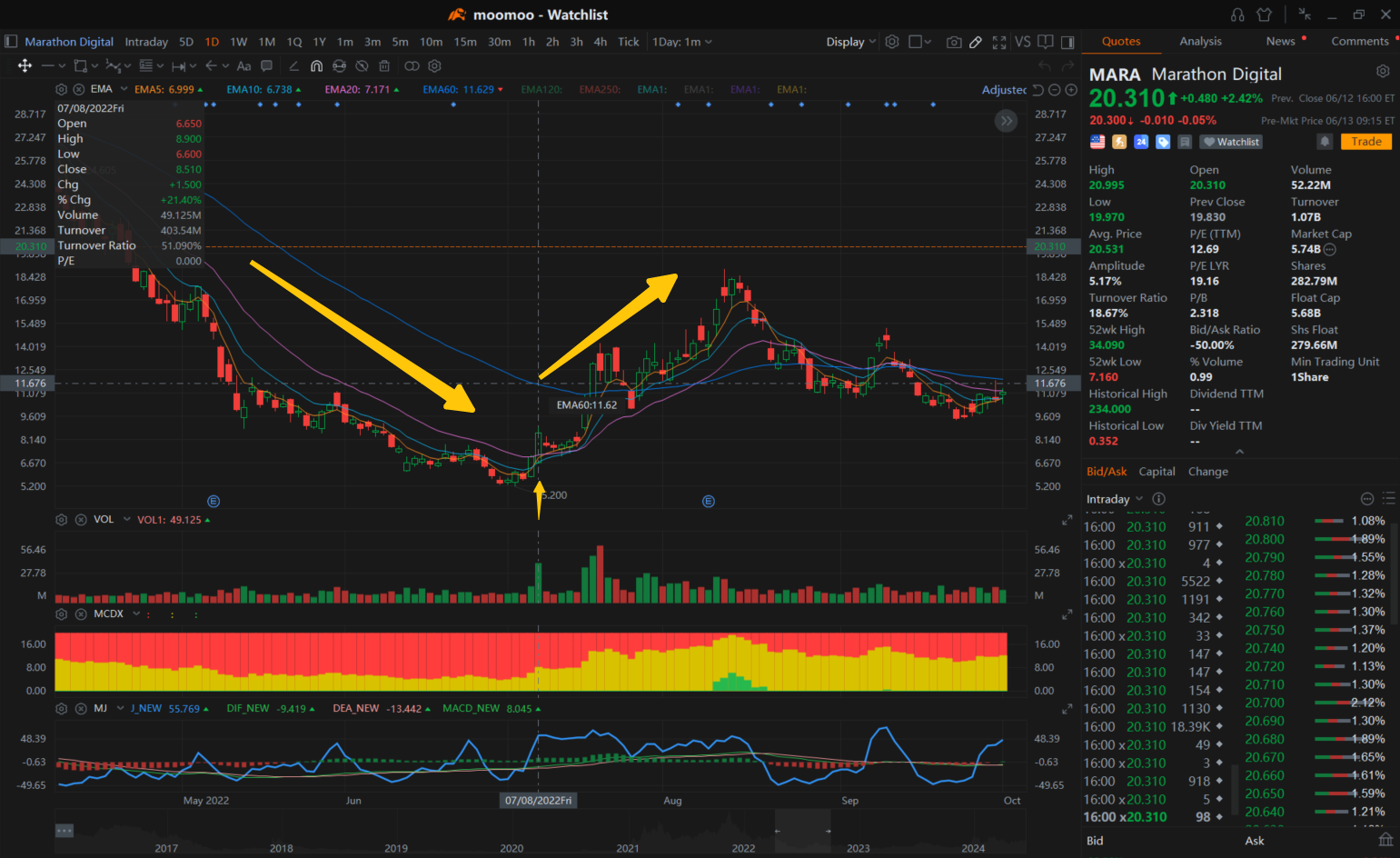Screen dimensions: 1400x858
Task: Delete drawings with the trash can icon
Action: click(x=384, y=65)
